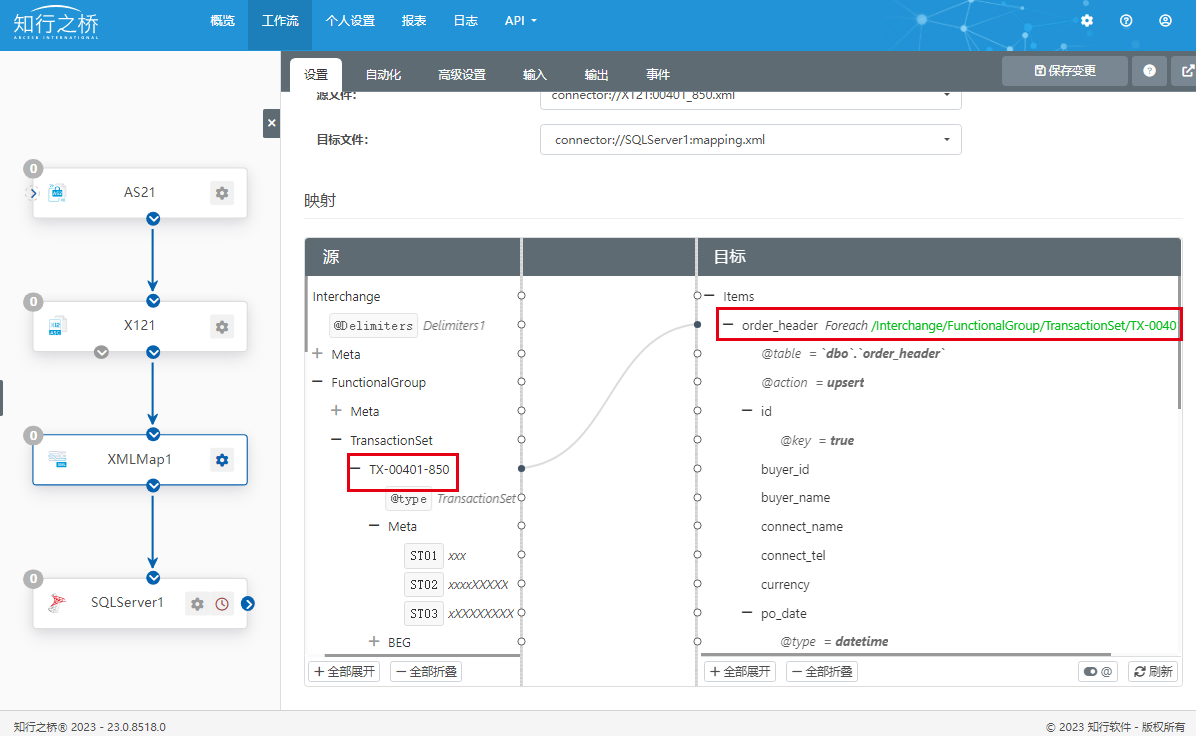Image resolution: width=1196 pixels, height=736 pixels.
Task: Click the mapping node dot of TX-00401-850
Action: click(x=522, y=468)
